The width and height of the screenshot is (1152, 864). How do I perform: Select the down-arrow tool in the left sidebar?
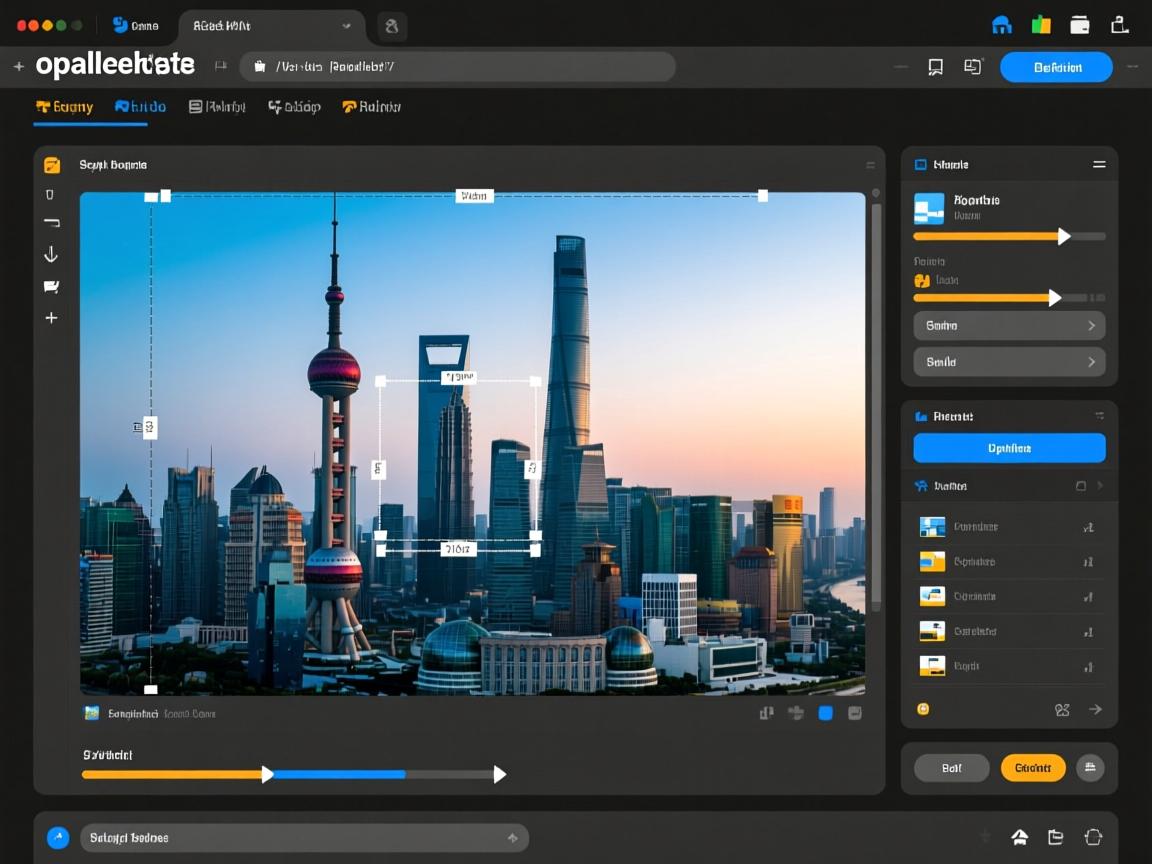coord(51,255)
